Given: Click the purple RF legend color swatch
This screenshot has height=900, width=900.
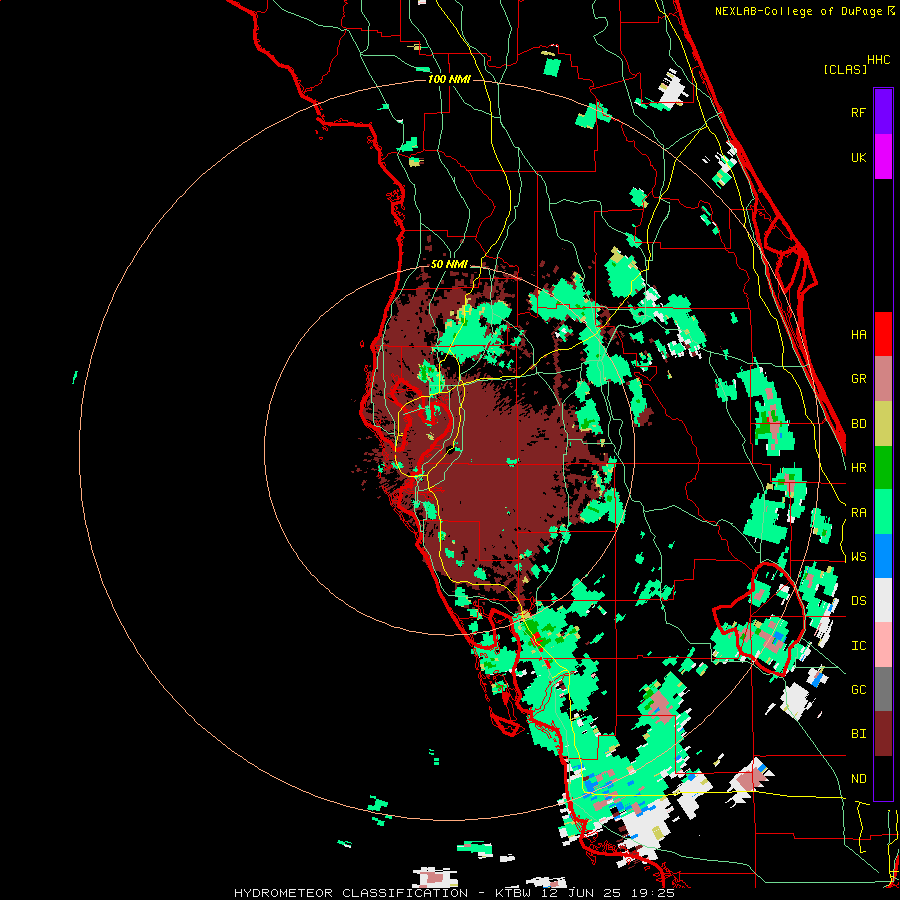Looking at the screenshot, I should tap(883, 112).
